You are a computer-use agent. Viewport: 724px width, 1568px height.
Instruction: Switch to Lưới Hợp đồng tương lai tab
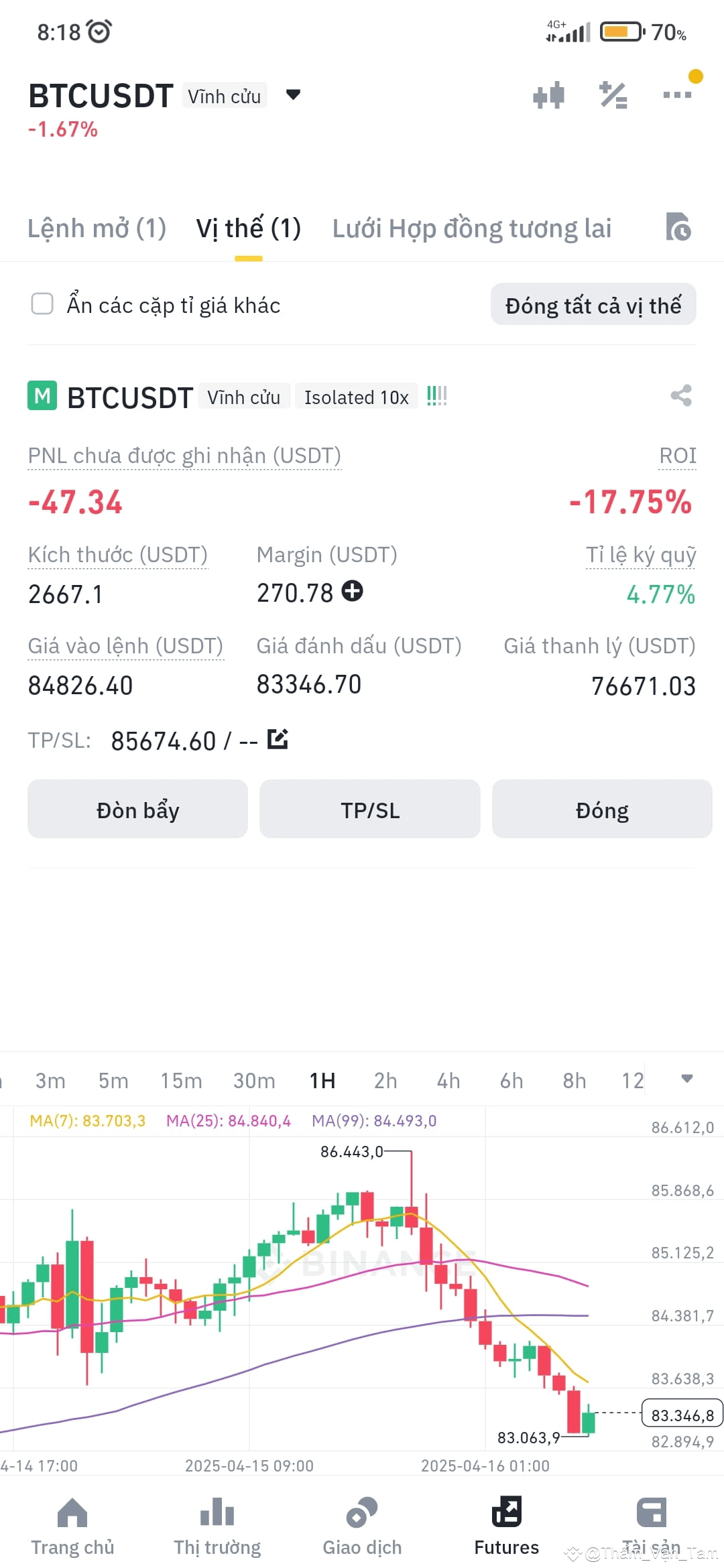click(x=472, y=228)
